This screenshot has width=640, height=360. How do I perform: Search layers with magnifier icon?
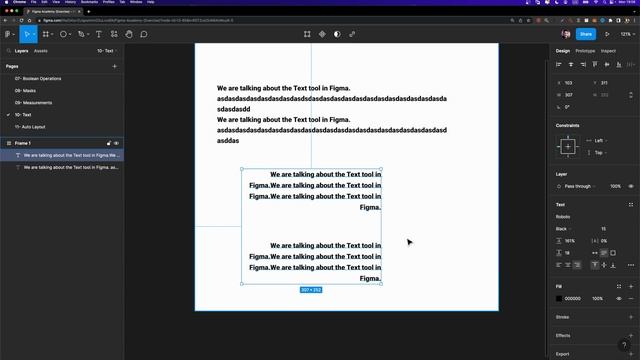click(9, 51)
